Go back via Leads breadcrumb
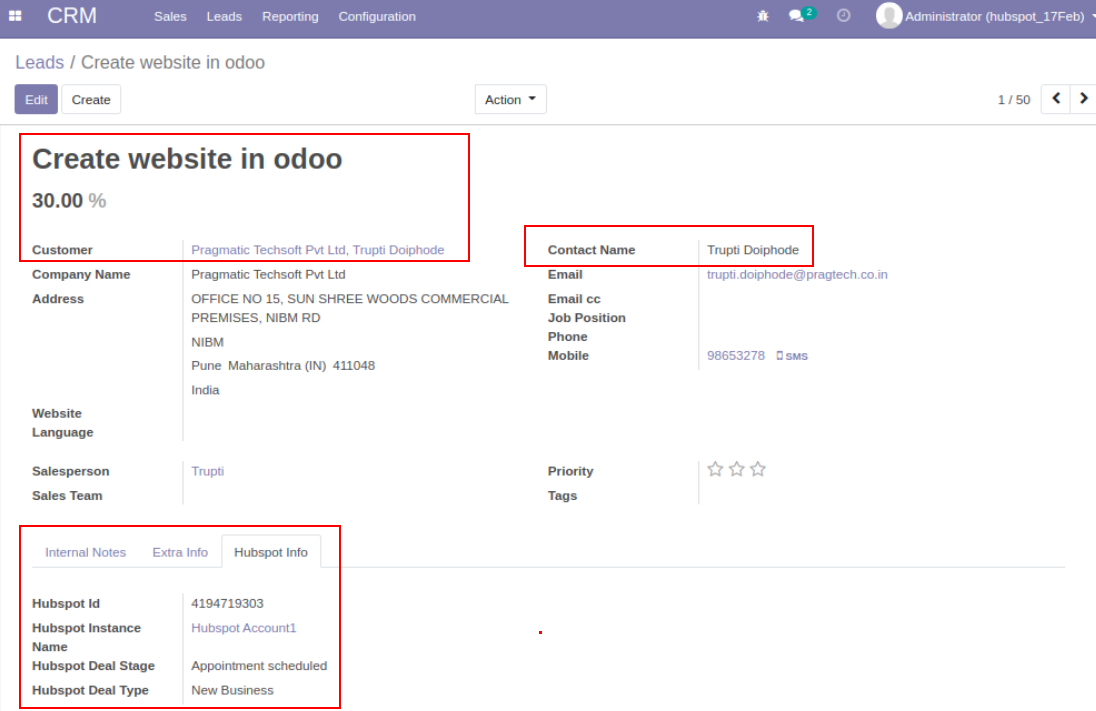 pyautogui.click(x=39, y=62)
